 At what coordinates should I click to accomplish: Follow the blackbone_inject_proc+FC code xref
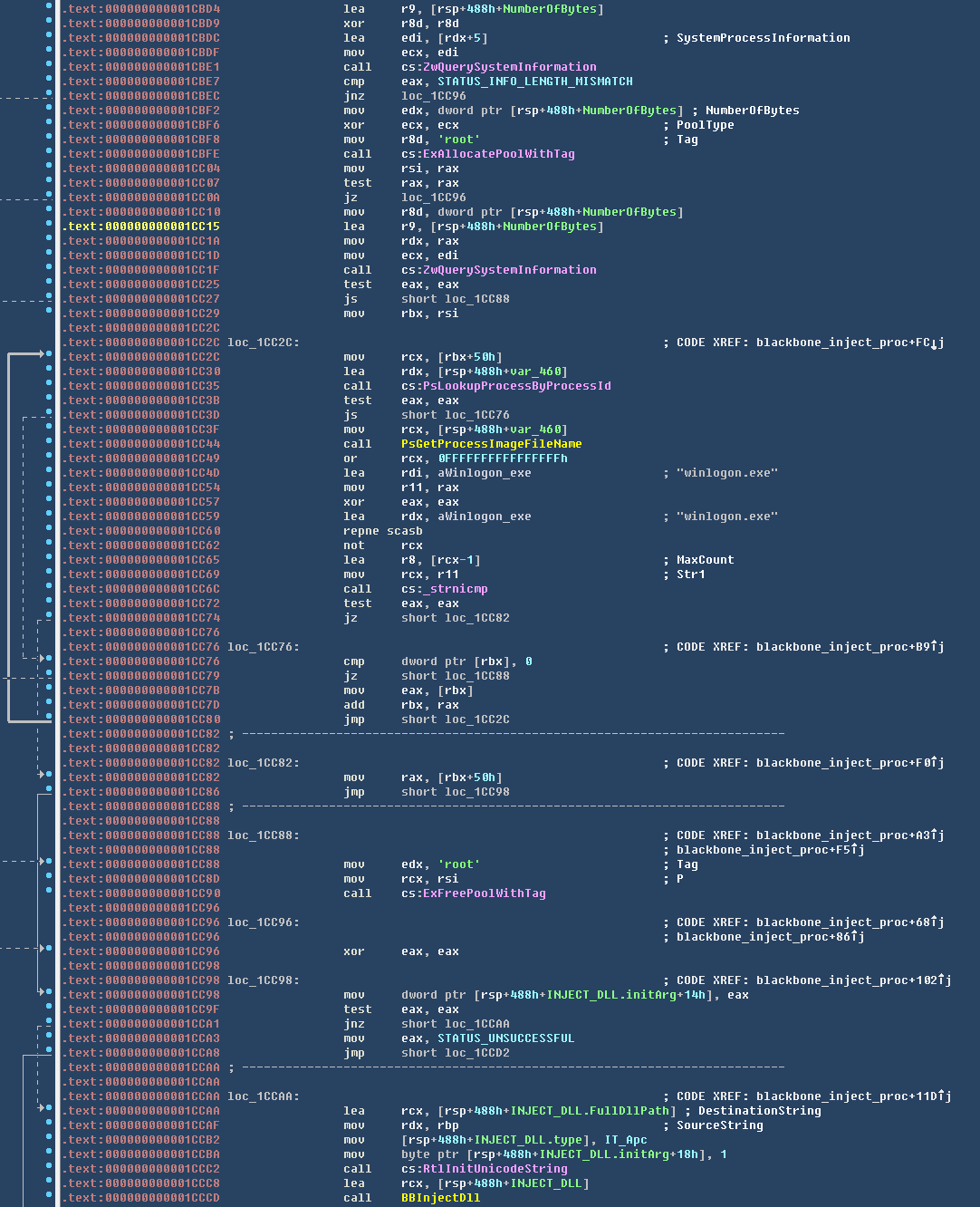click(x=842, y=343)
